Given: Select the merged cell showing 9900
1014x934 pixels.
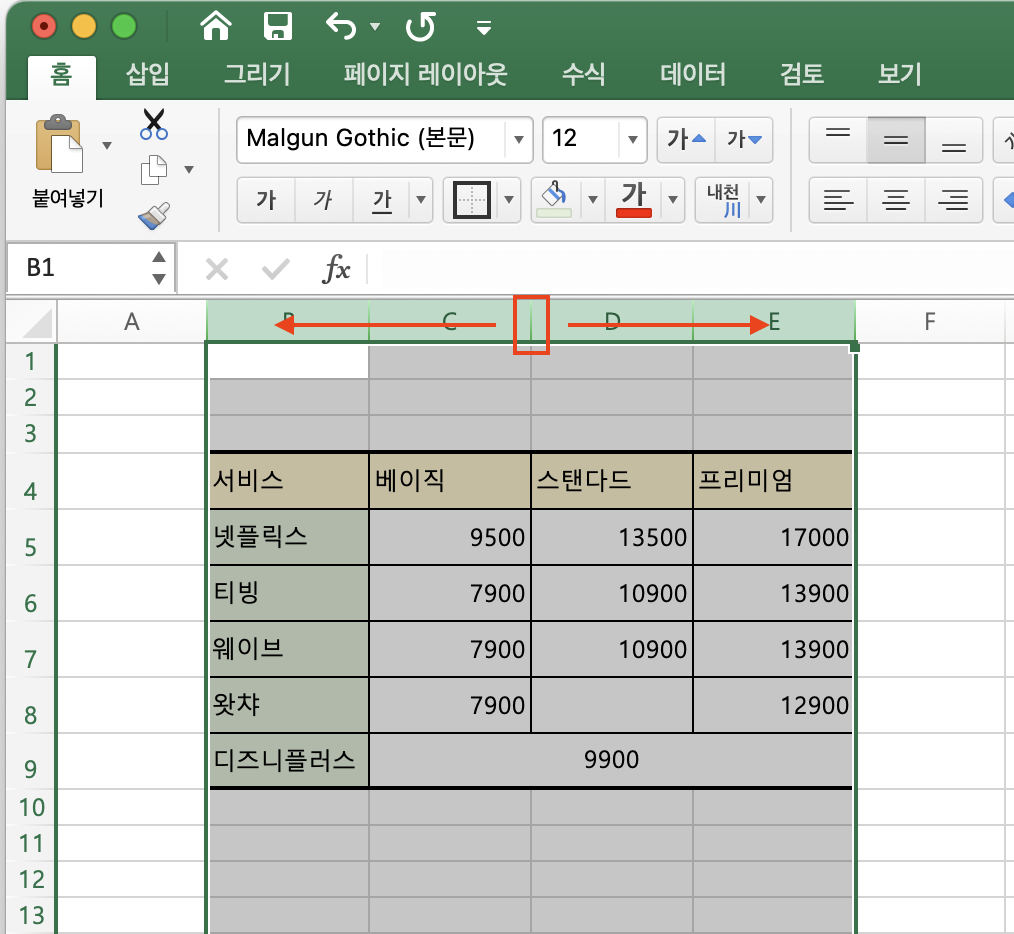Looking at the screenshot, I should [611, 760].
